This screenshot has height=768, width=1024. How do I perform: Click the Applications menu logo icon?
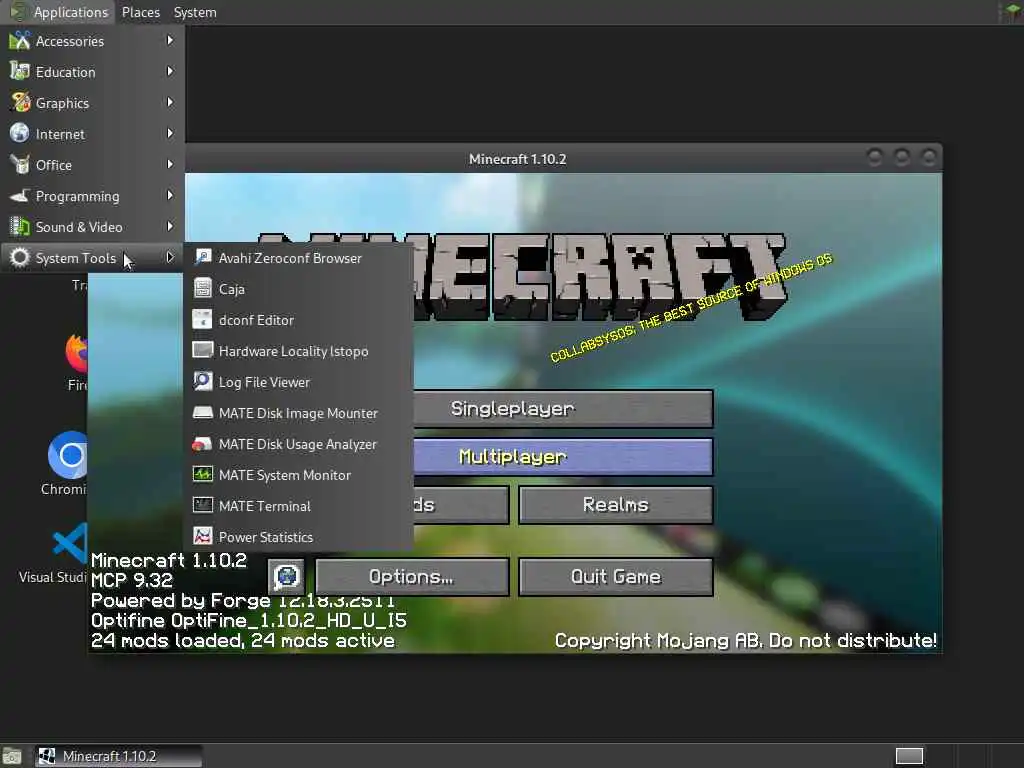coord(18,12)
